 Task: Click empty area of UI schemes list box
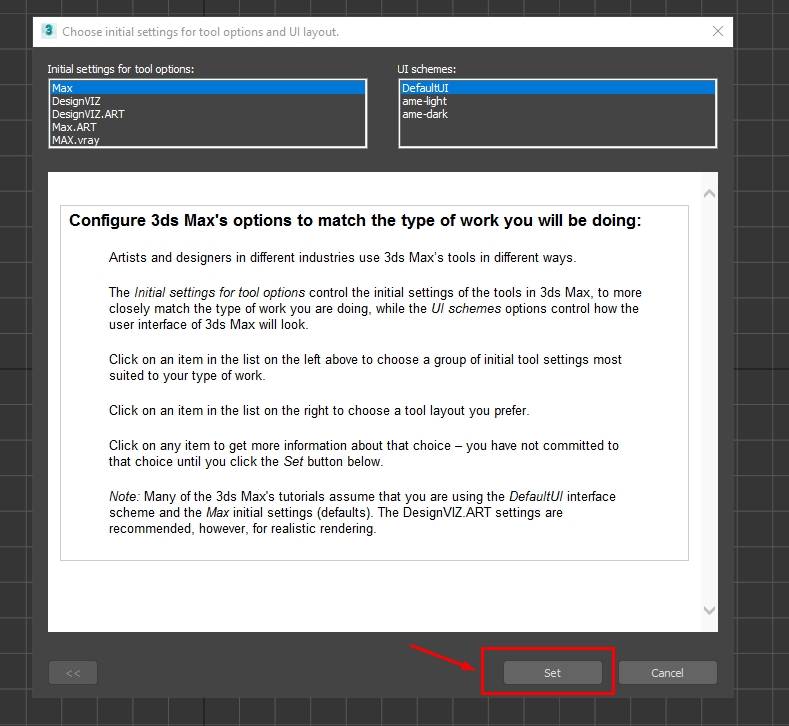pos(557,133)
